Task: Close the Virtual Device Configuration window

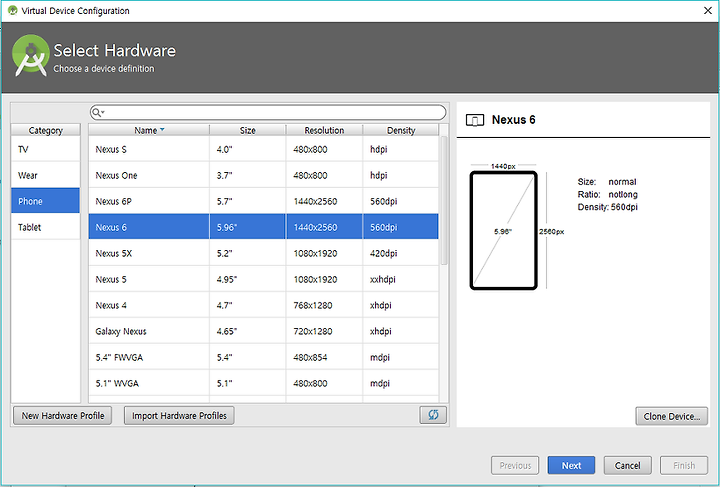Action: [708, 11]
